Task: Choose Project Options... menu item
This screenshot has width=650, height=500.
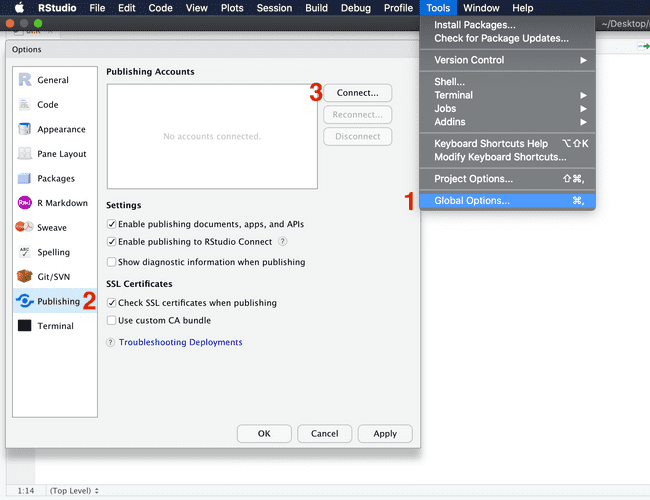Action: [507, 179]
